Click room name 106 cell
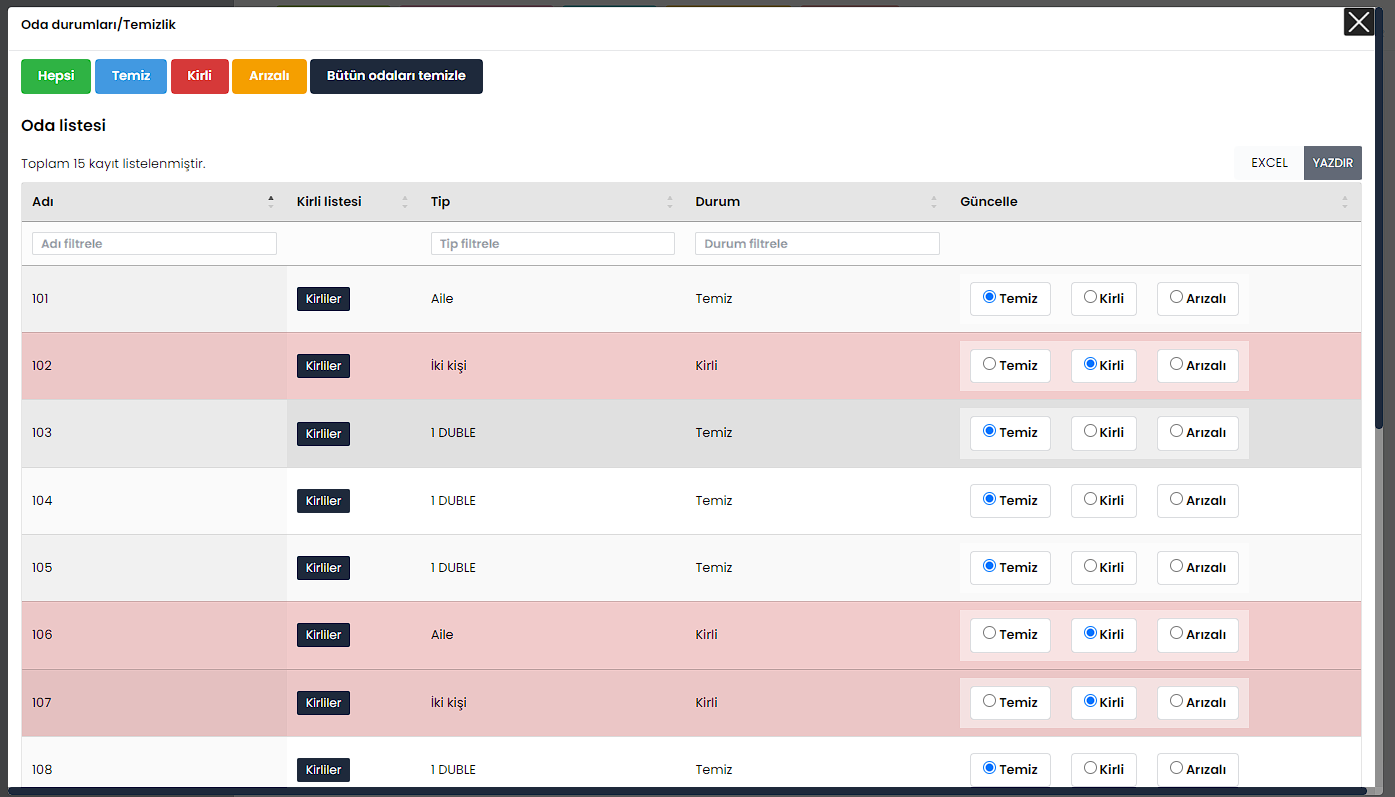The image size is (1395, 797). pyautogui.click(x=154, y=635)
